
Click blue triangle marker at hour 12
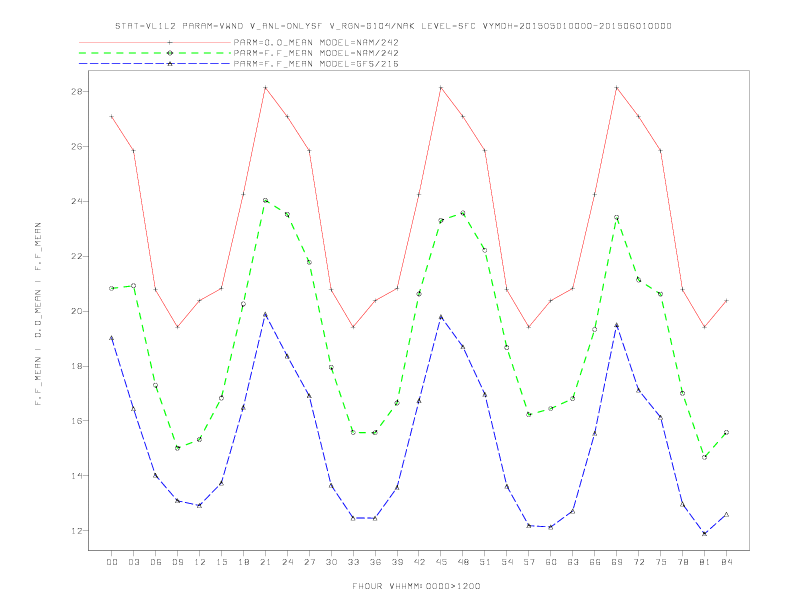(x=200, y=505)
